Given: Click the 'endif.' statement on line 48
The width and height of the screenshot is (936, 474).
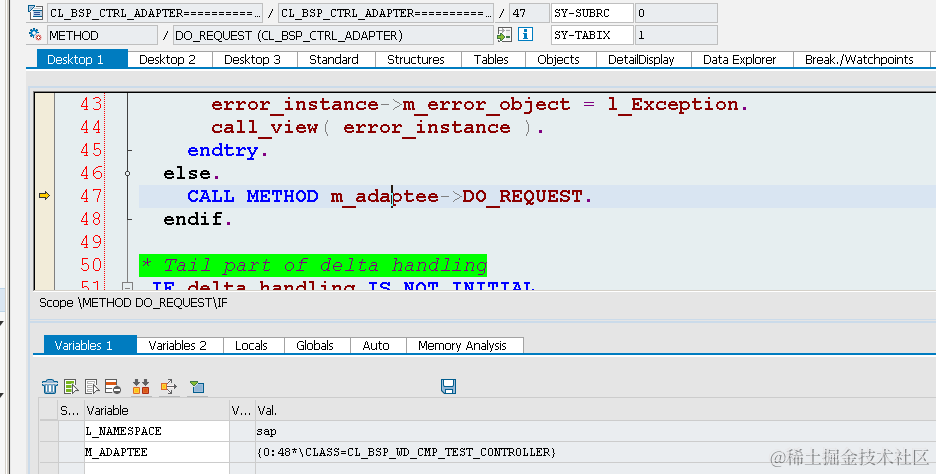Looking at the screenshot, I should click(198, 219).
